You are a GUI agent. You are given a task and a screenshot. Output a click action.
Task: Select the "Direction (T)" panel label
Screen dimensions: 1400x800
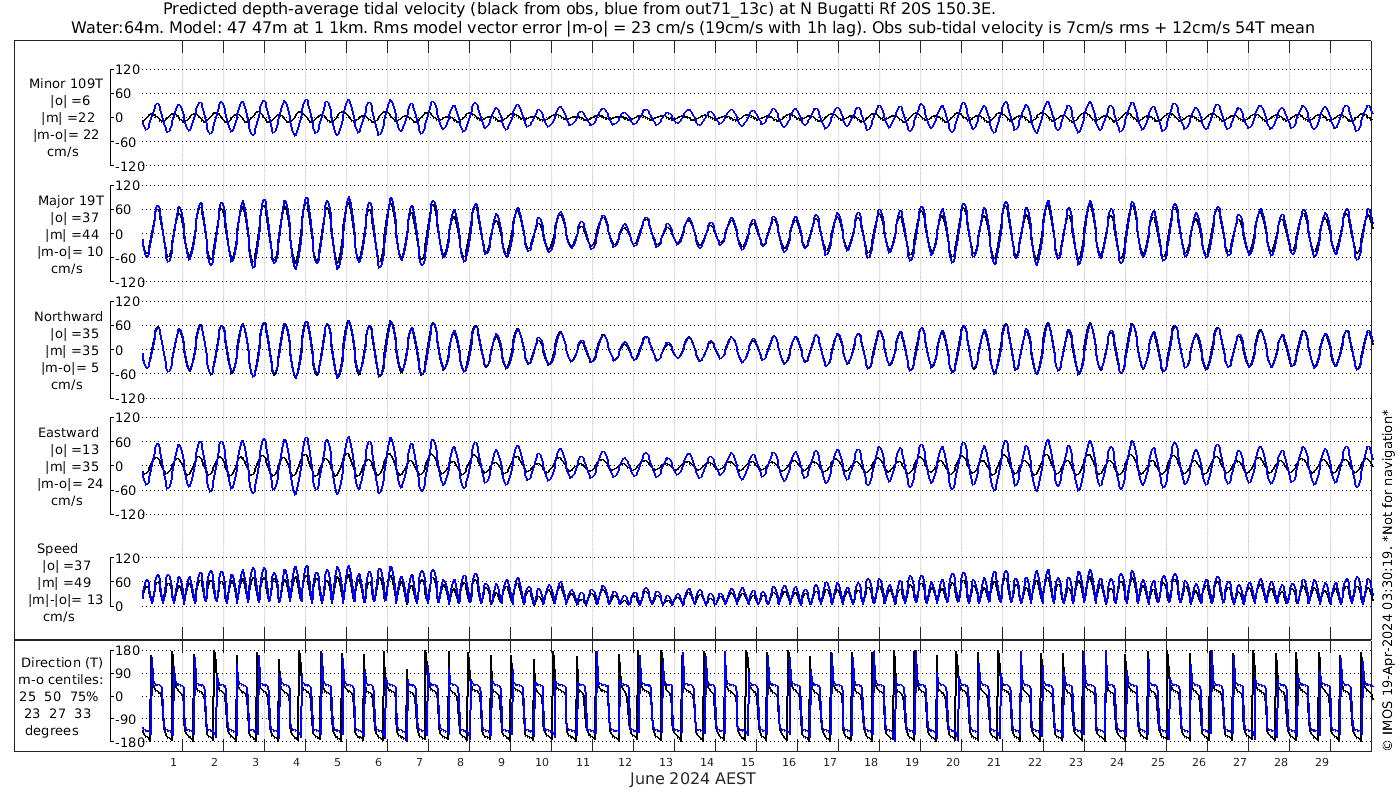[62, 663]
